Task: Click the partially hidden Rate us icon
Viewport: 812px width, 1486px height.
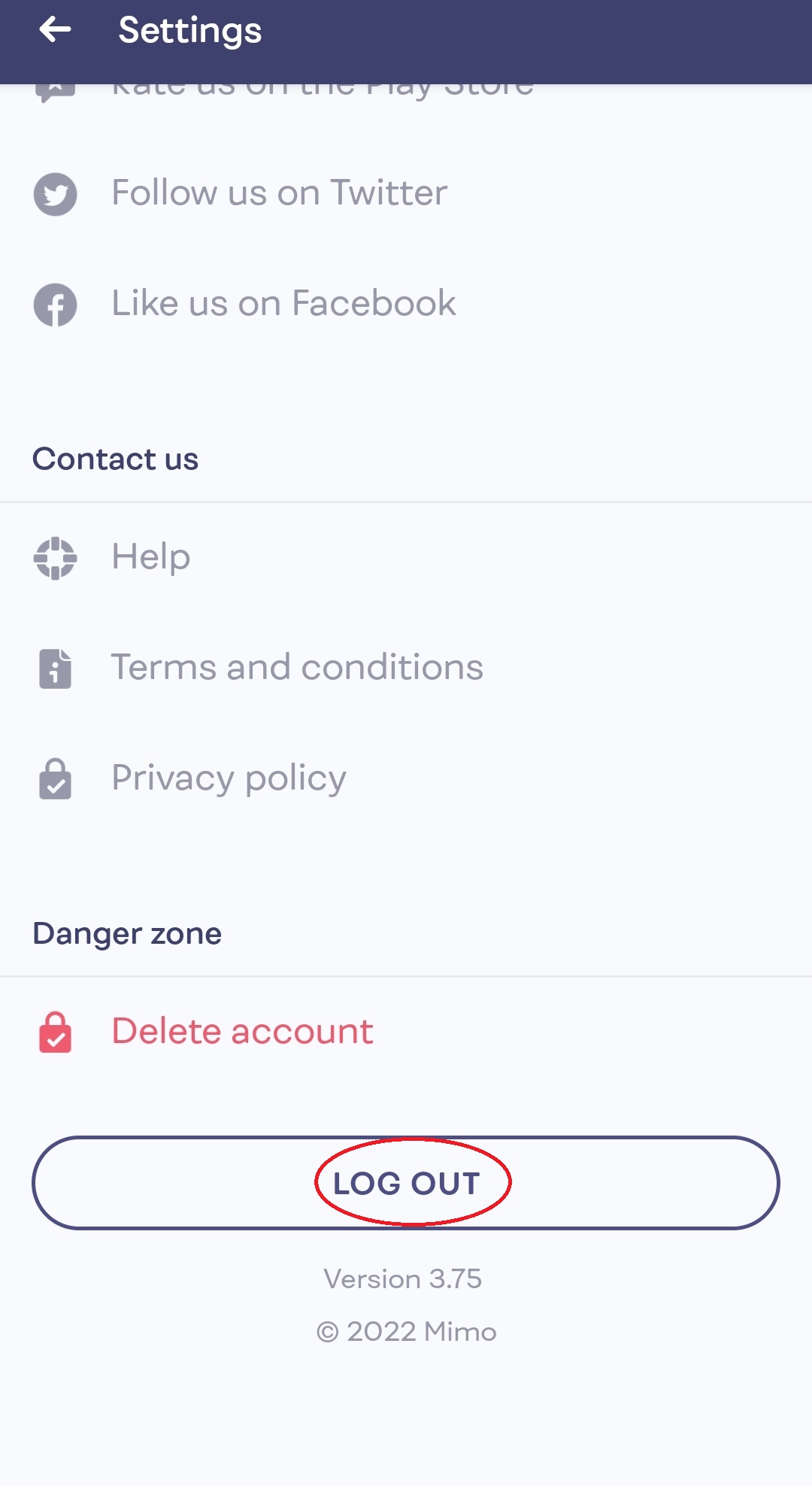Action: point(55,91)
